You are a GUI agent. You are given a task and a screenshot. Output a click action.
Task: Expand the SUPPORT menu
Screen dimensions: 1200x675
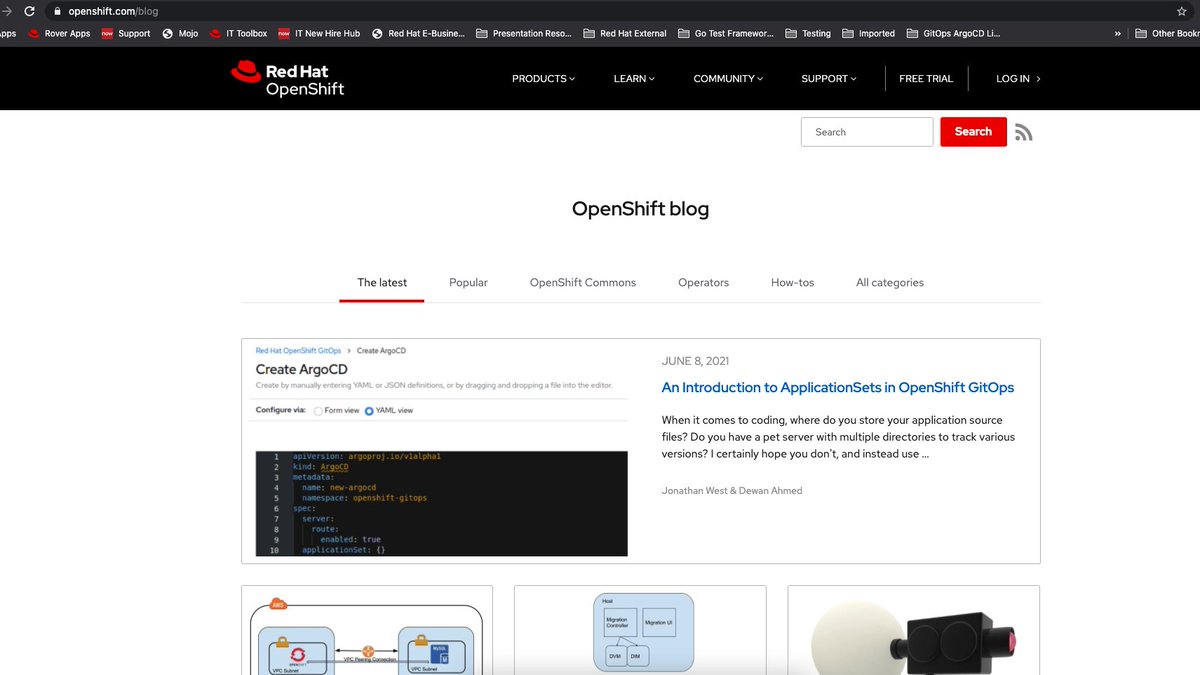[x=829, y=78]
